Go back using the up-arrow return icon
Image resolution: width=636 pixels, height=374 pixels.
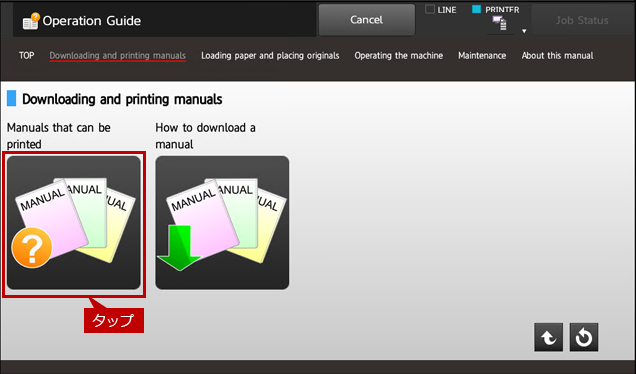click(x=548, y=337)
